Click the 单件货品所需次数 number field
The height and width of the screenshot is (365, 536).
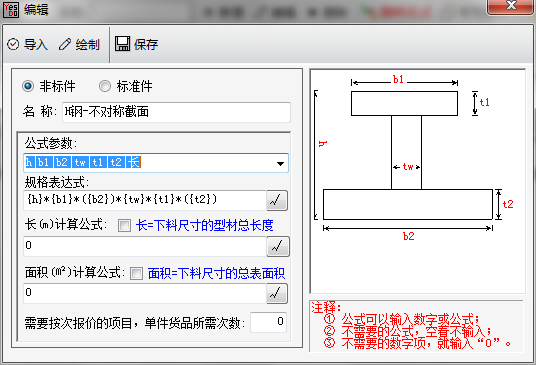(x=268, y=322)
